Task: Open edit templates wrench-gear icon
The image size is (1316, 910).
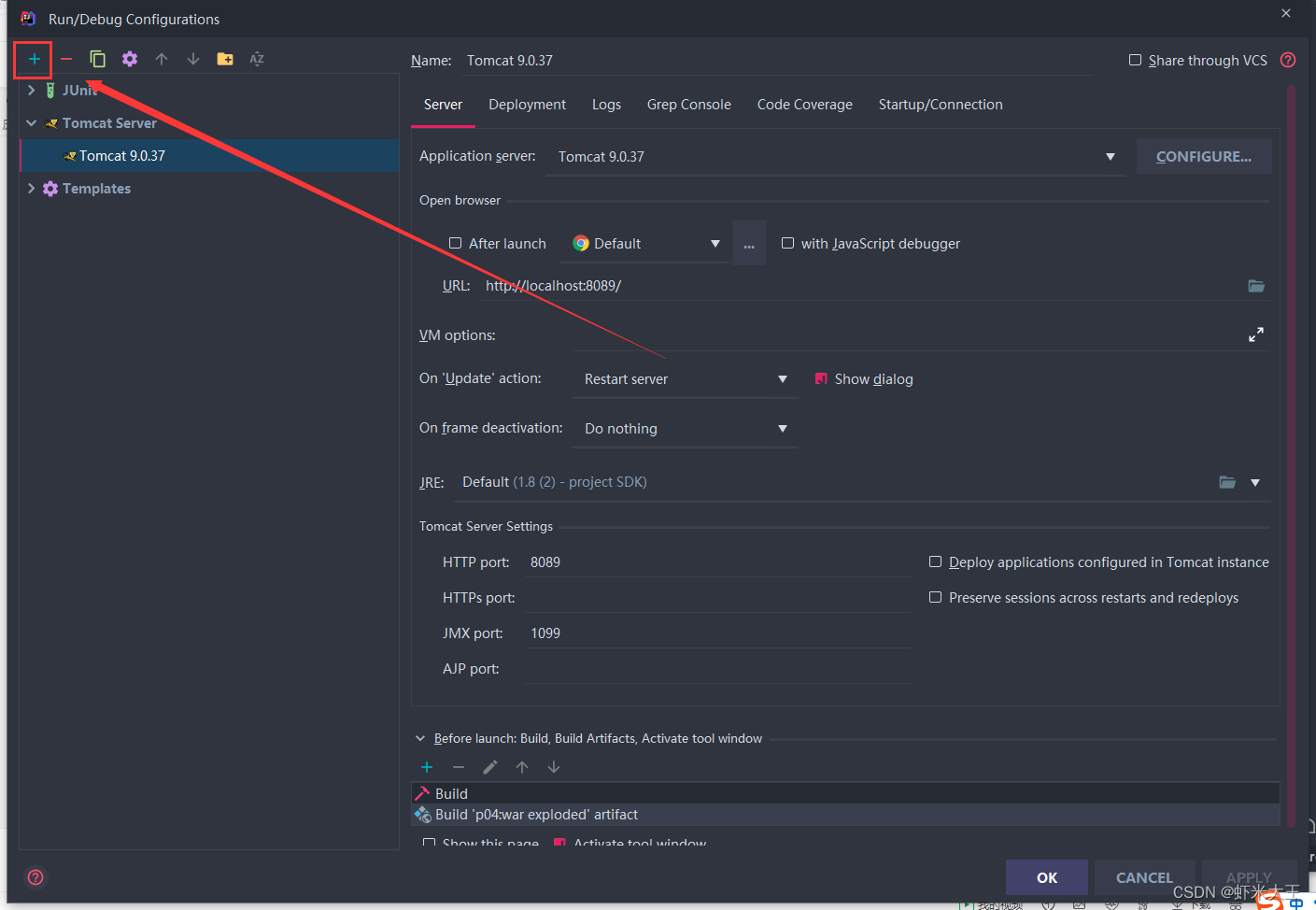Action: pyautogui.click(x=130, y=59)
